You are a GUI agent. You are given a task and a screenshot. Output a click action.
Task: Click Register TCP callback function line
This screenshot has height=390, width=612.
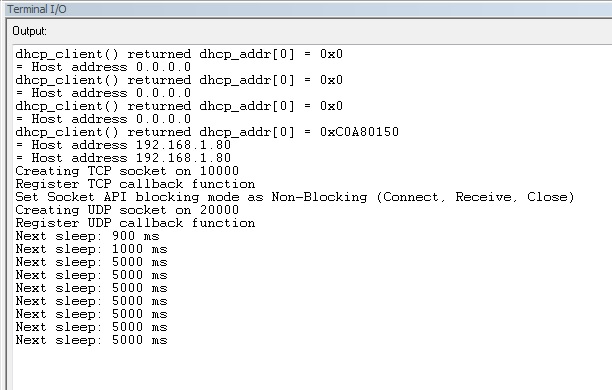point(135,184)
